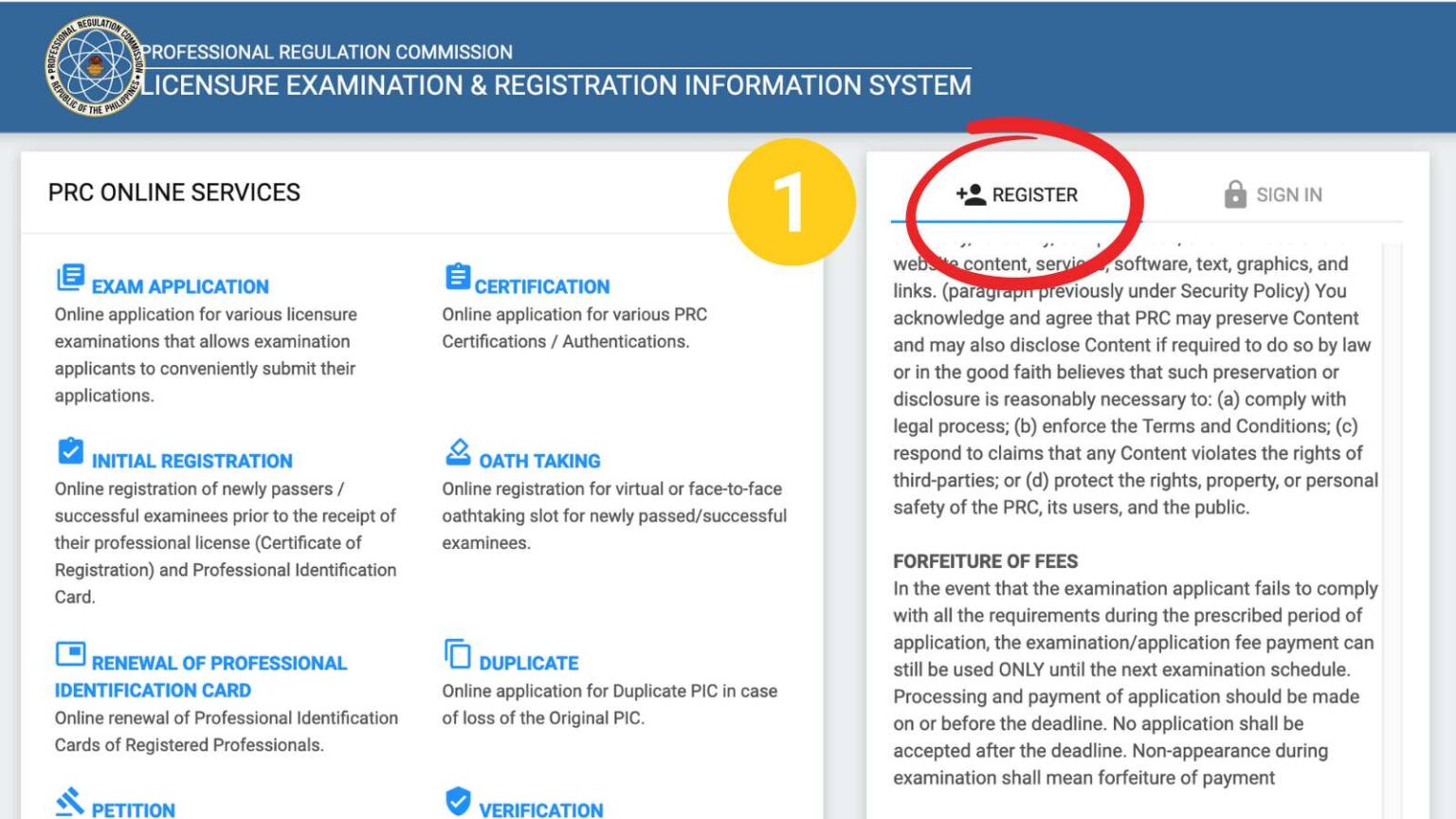Click text 'oathtaking slot for newly passed/successful'
The image size is (1456, 819).
point(614,516)
